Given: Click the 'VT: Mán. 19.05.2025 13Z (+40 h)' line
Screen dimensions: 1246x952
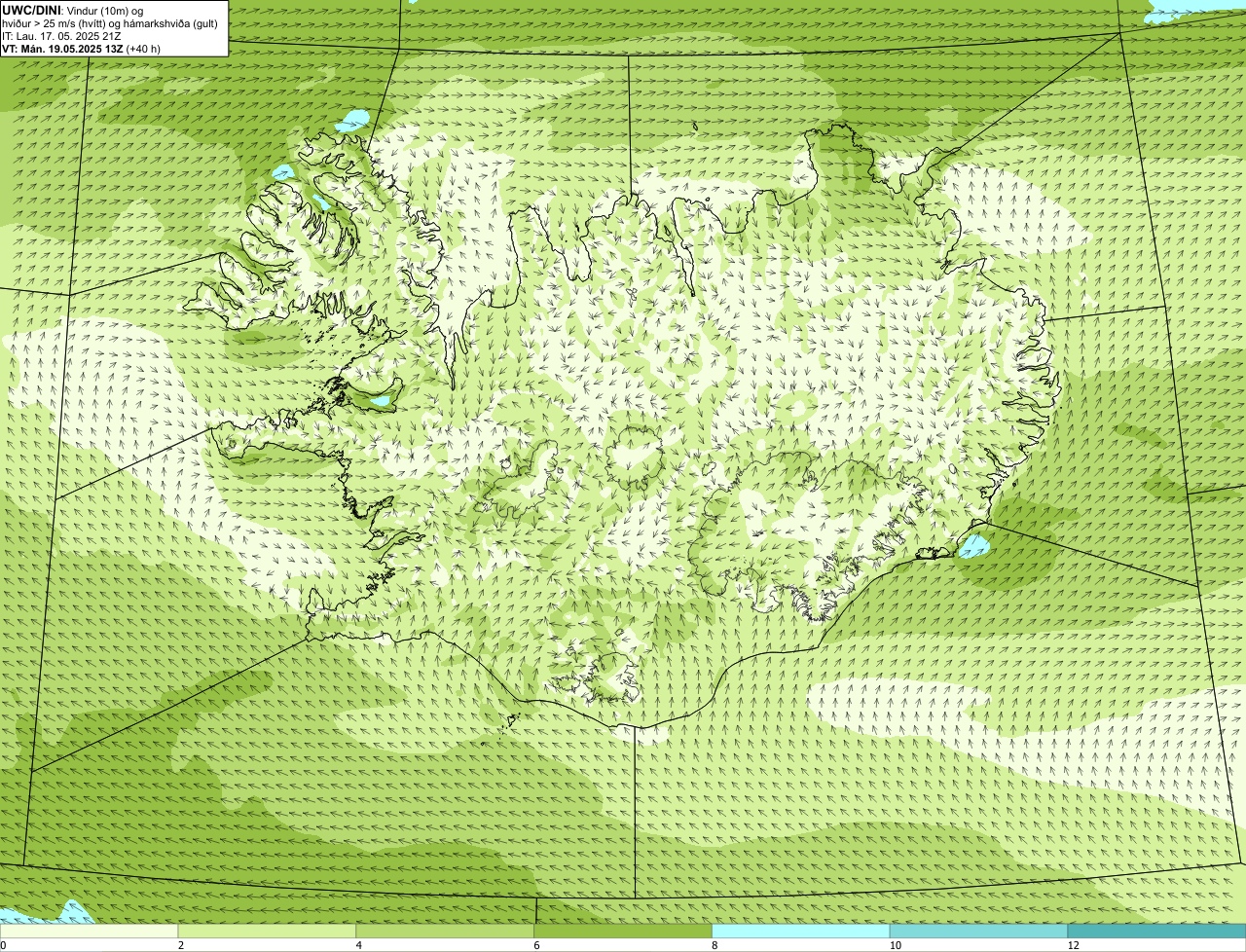Looking at the screenshot, I should 81,49.
